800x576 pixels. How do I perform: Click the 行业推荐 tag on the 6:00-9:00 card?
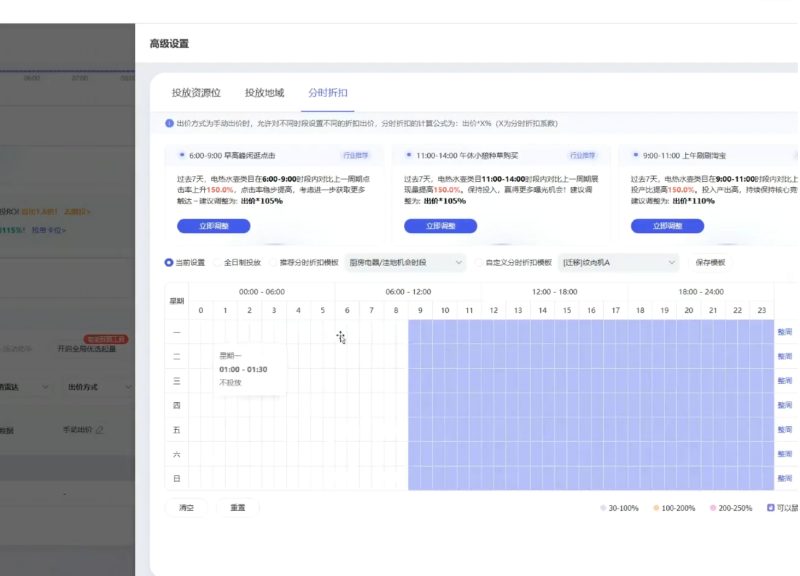pyautogui.click(x=356, y=156)
